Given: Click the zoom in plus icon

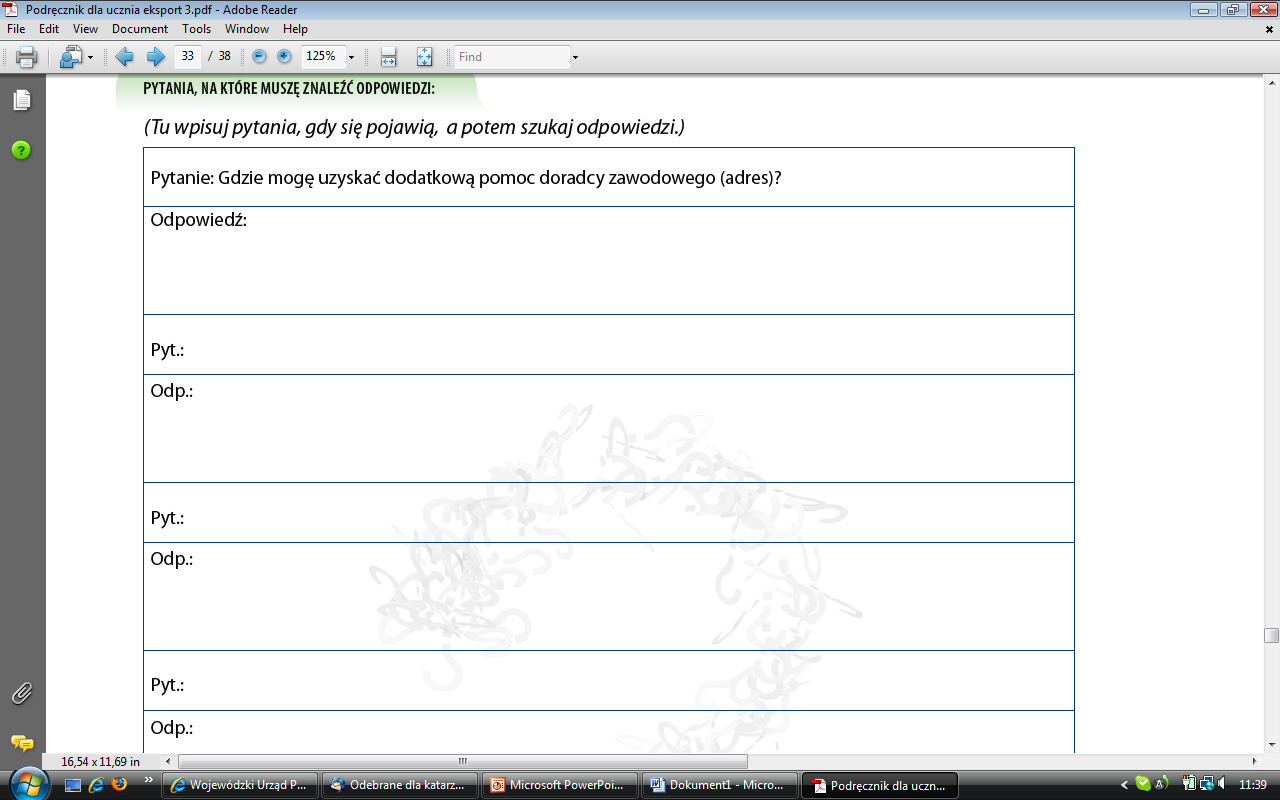Looking at the screenshot, I should click(285, 57).
